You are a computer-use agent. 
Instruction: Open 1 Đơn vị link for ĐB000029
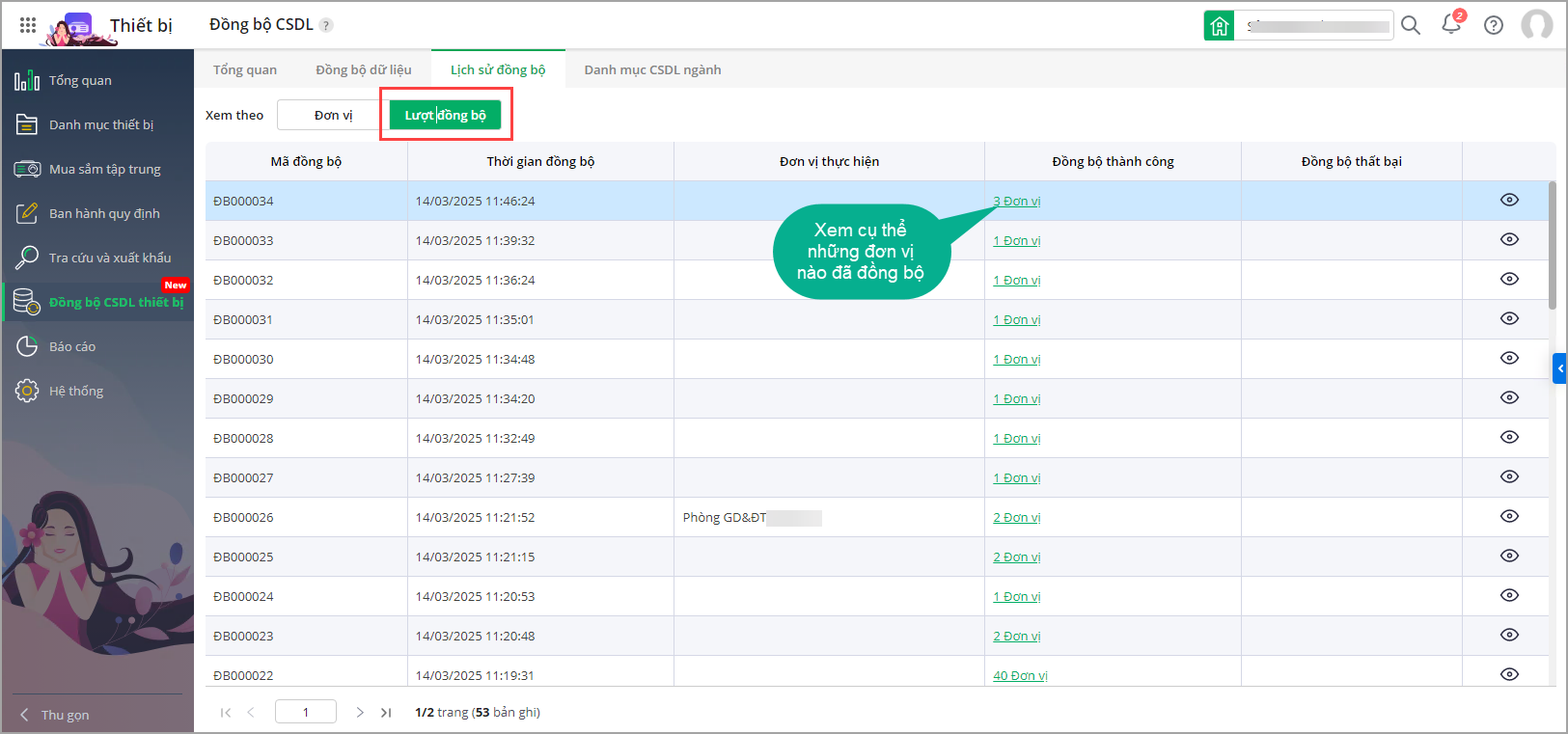[1017, 398]
